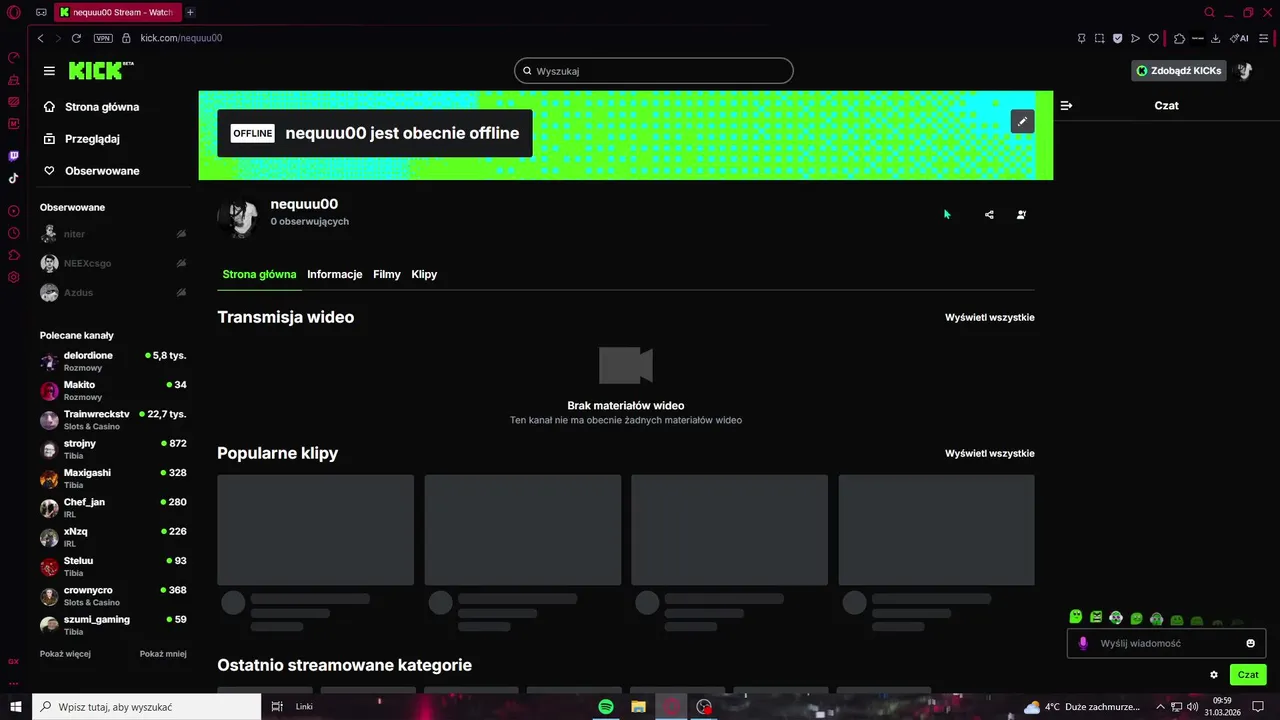Show more recommended channels
This screenshot has width=1280, height=720.
[65, 654]
